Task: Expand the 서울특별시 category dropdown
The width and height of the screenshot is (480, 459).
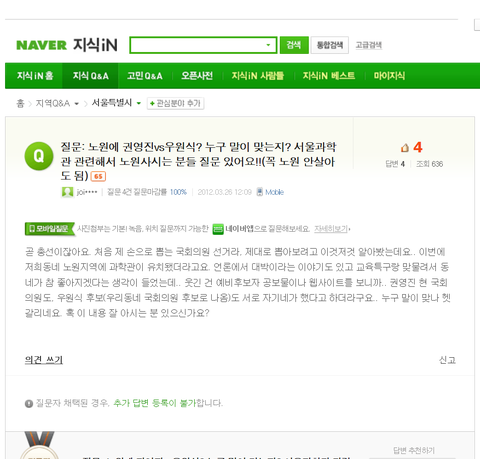Action: pyautogui.click(x=139, y=103)
